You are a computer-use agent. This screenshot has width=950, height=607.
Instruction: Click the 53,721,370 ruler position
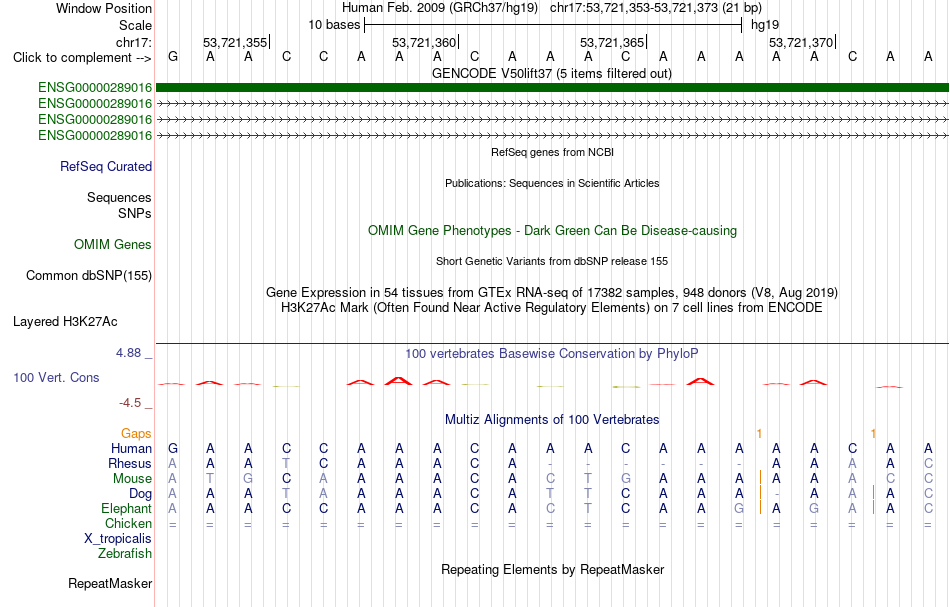801,42
